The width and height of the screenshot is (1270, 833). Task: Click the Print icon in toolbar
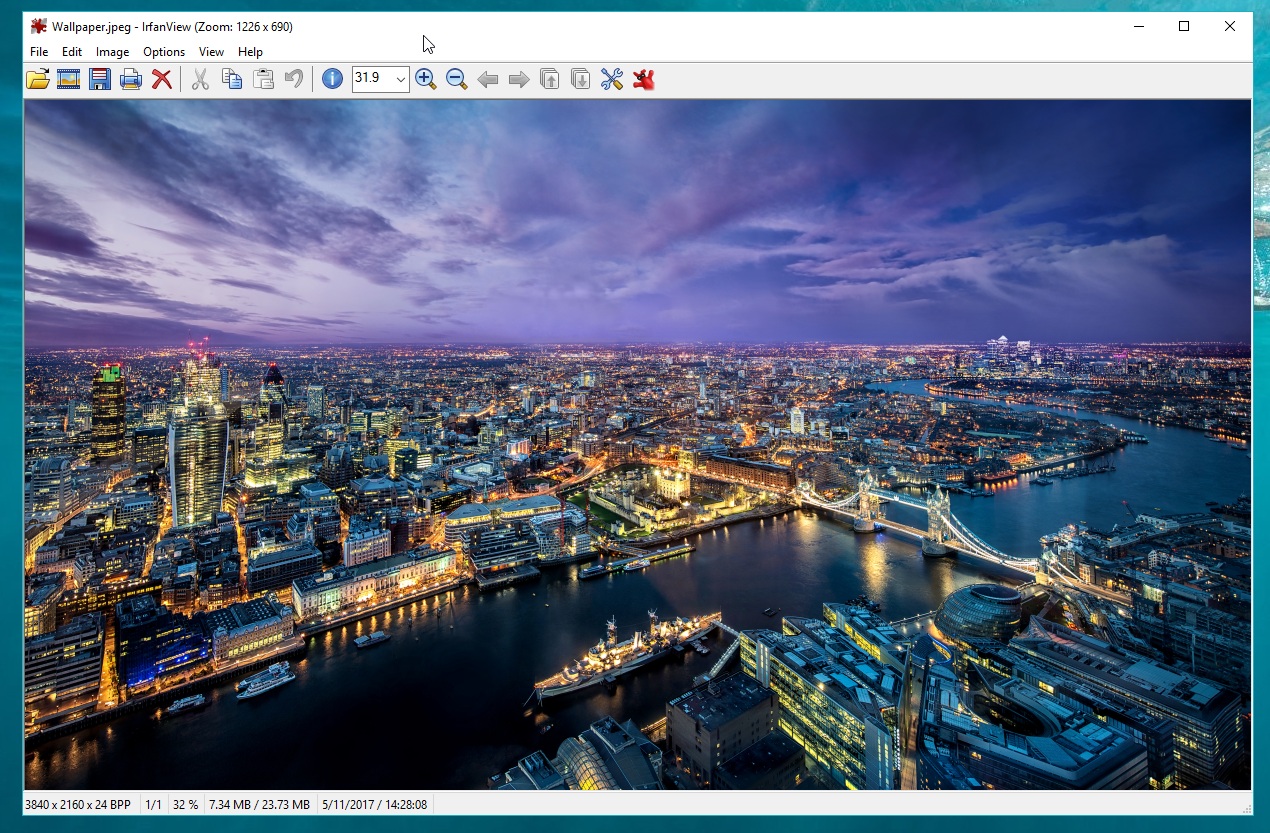coord(131,79)
